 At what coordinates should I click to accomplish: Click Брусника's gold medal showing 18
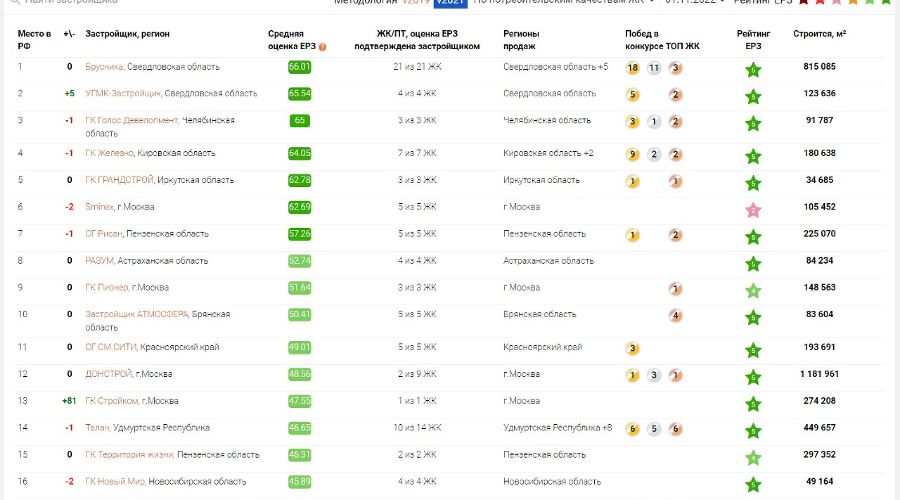coord(632,68)
